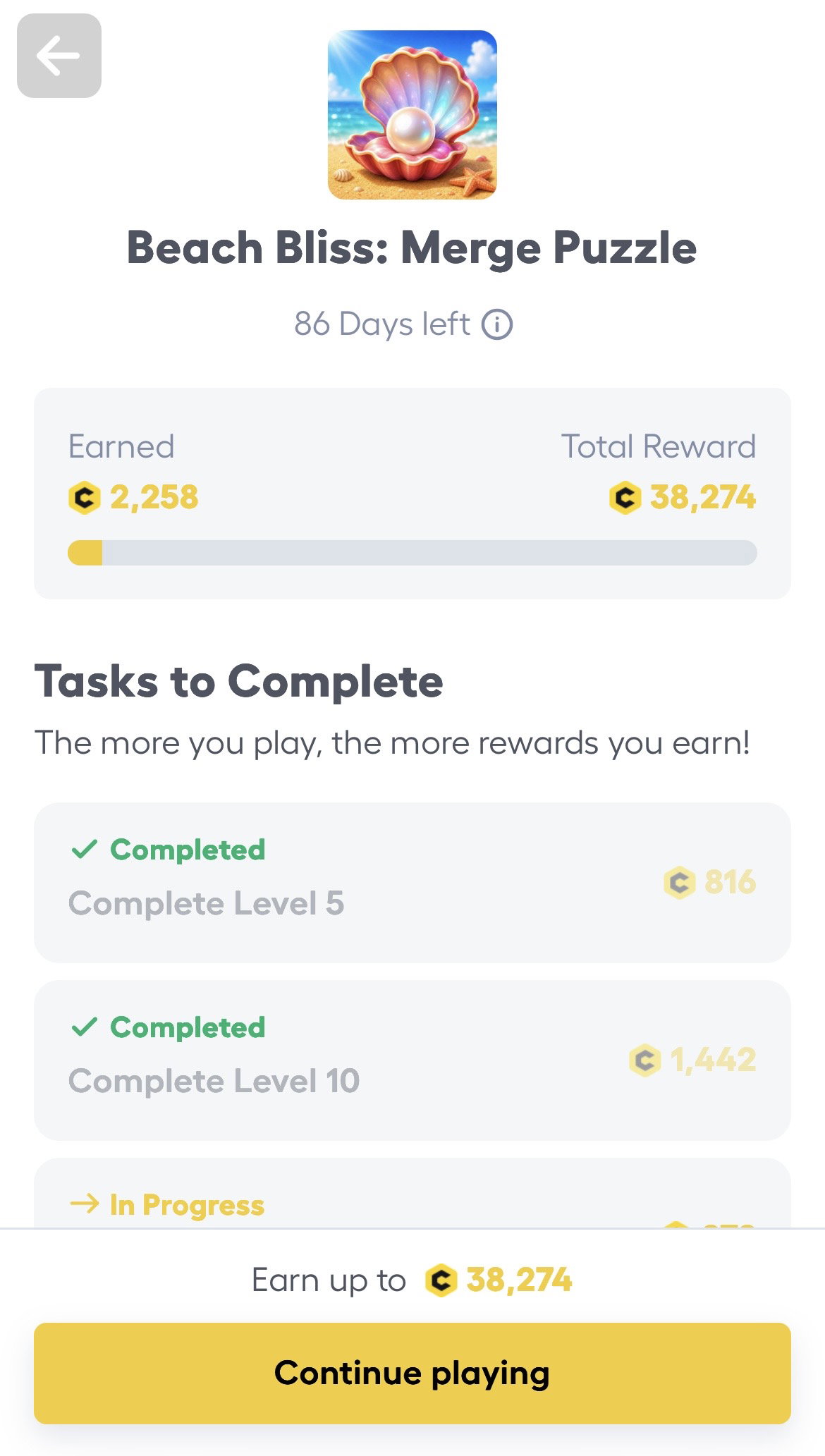This screenshot has height=1456, width=825.
Task: Tap the Beach Bliss shell game icon
Action: pyautogui.click(x=412, y=115)
